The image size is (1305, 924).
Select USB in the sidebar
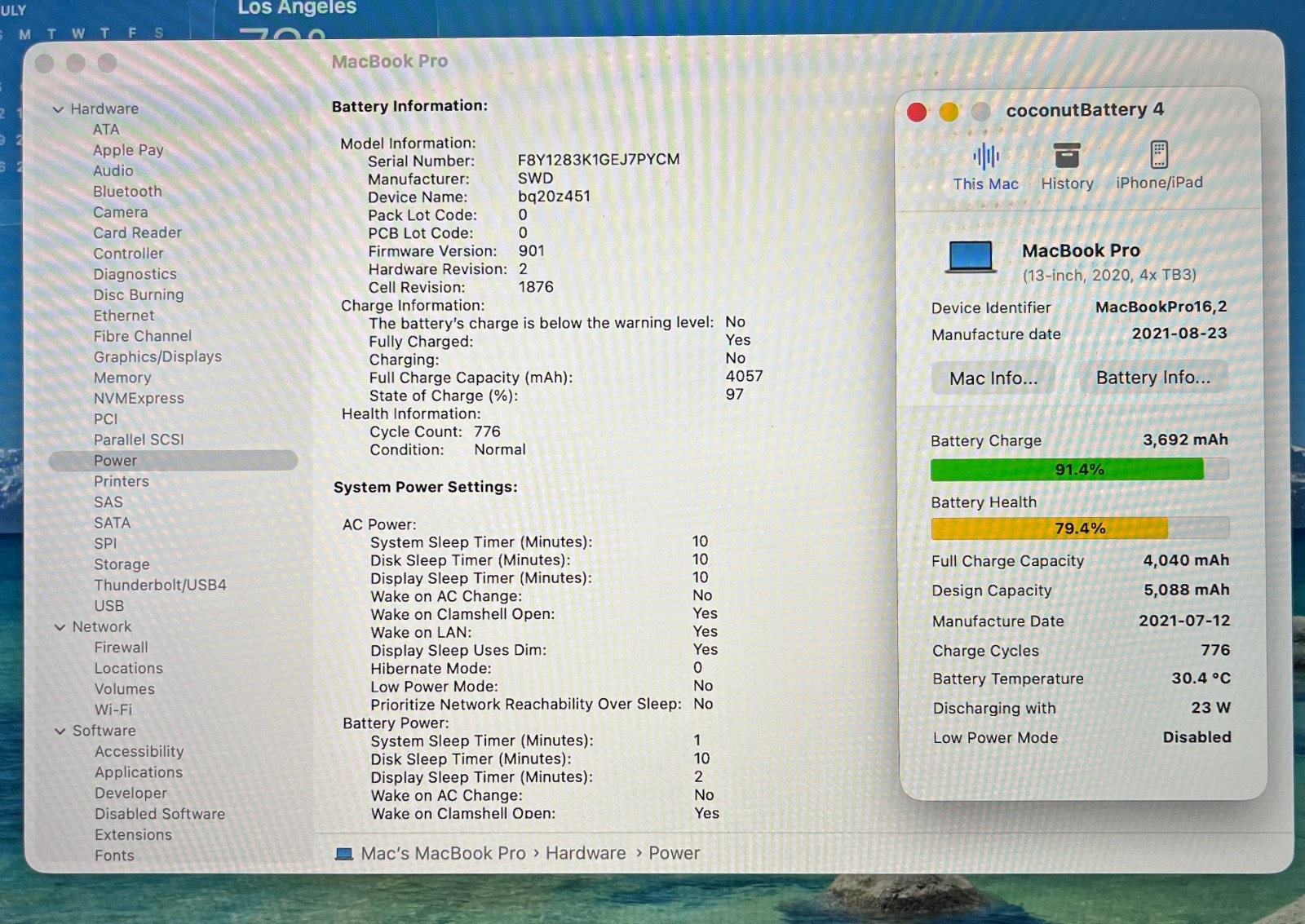(108, 607)
